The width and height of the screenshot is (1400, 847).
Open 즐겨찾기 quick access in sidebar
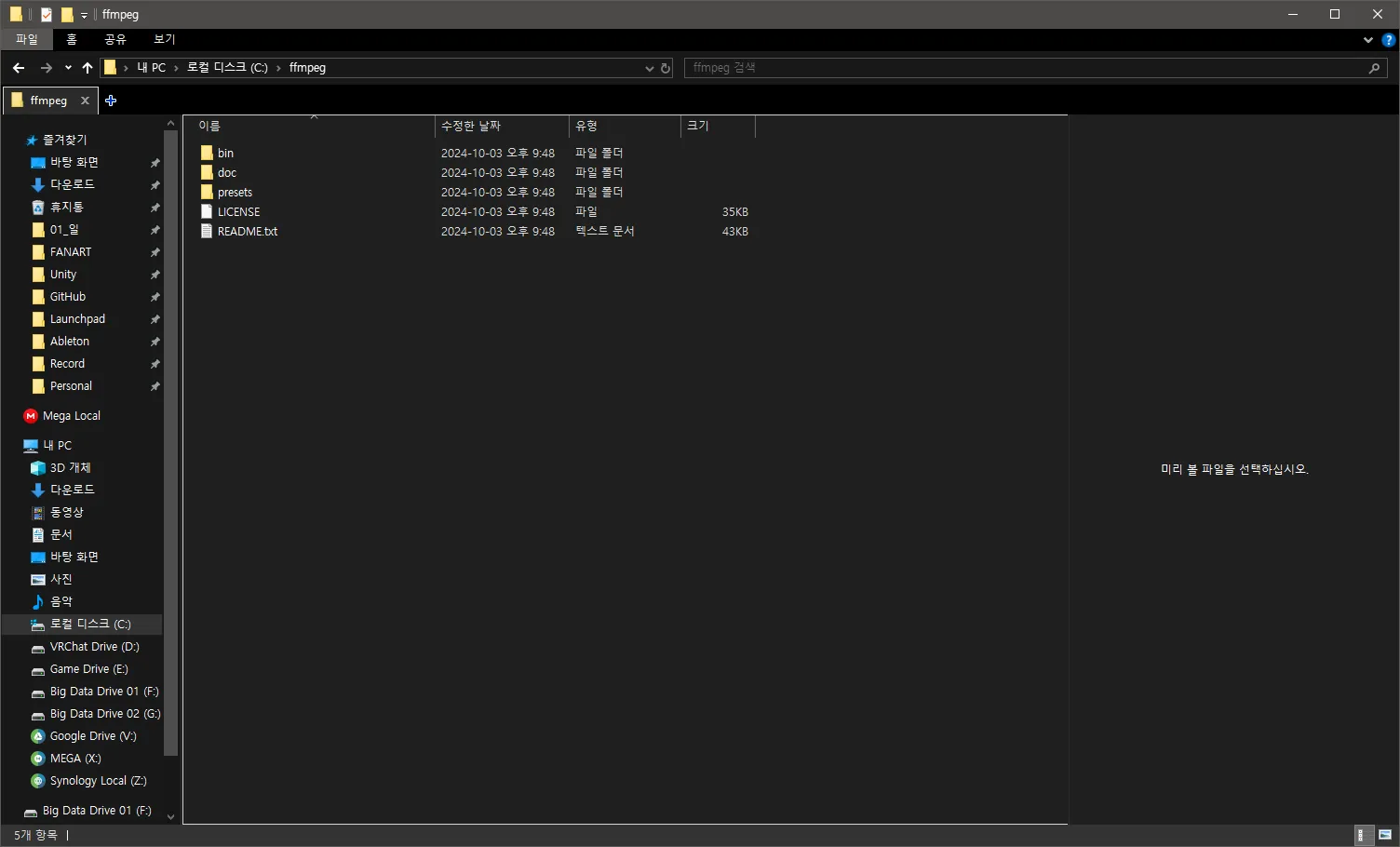click(64, 140)
